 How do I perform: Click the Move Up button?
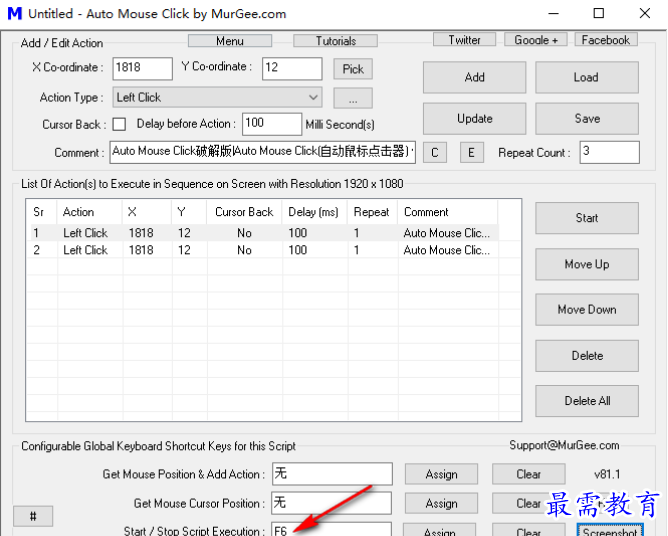pyautogui.click(x=587, y=264)
